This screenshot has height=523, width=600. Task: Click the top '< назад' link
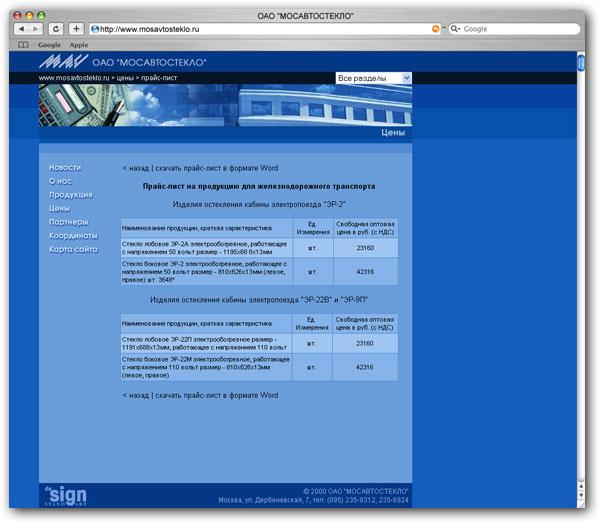(x=135, y=168)
